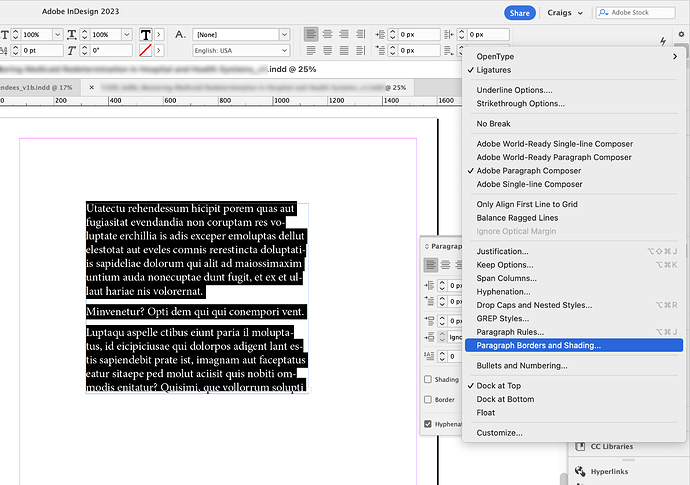Enable the Shading checkbox

428,379
